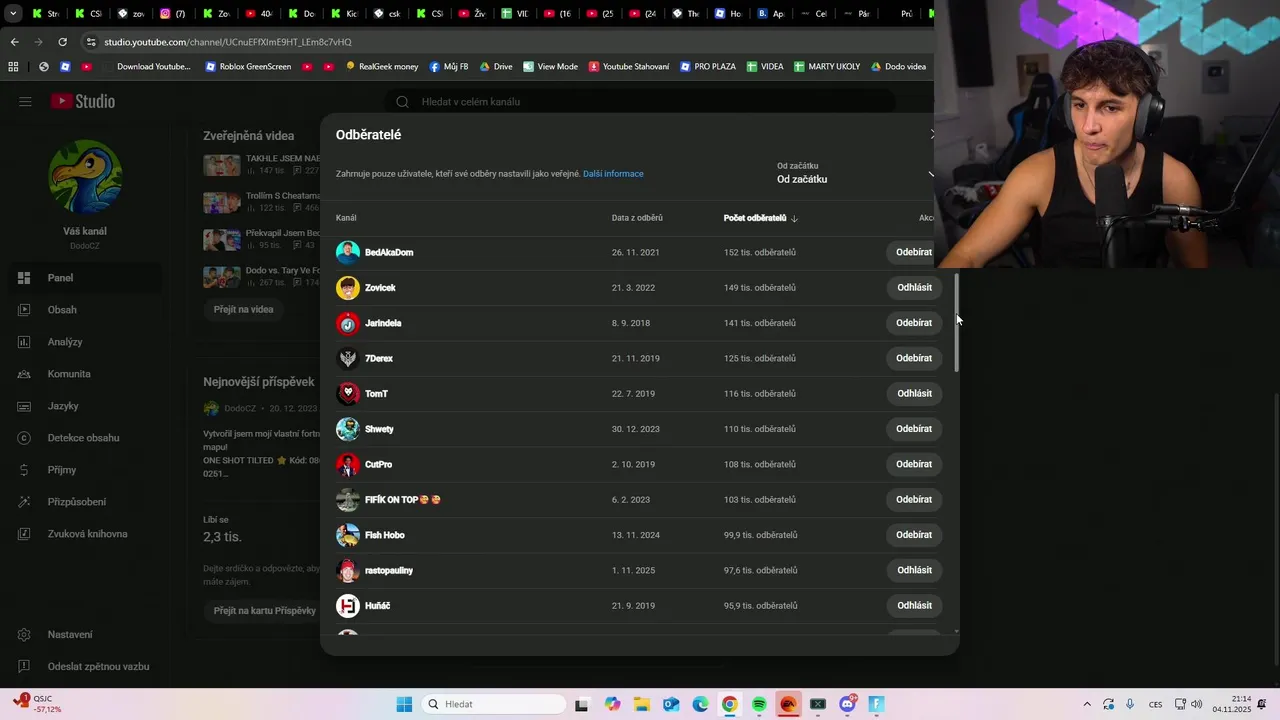Open TomT channel avatar
This screenshot has width=1280, height=720.
coord(348,394)
